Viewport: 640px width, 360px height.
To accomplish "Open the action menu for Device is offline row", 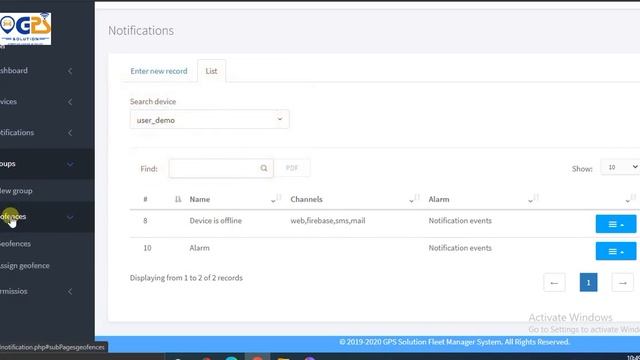I will coord(616,224).
